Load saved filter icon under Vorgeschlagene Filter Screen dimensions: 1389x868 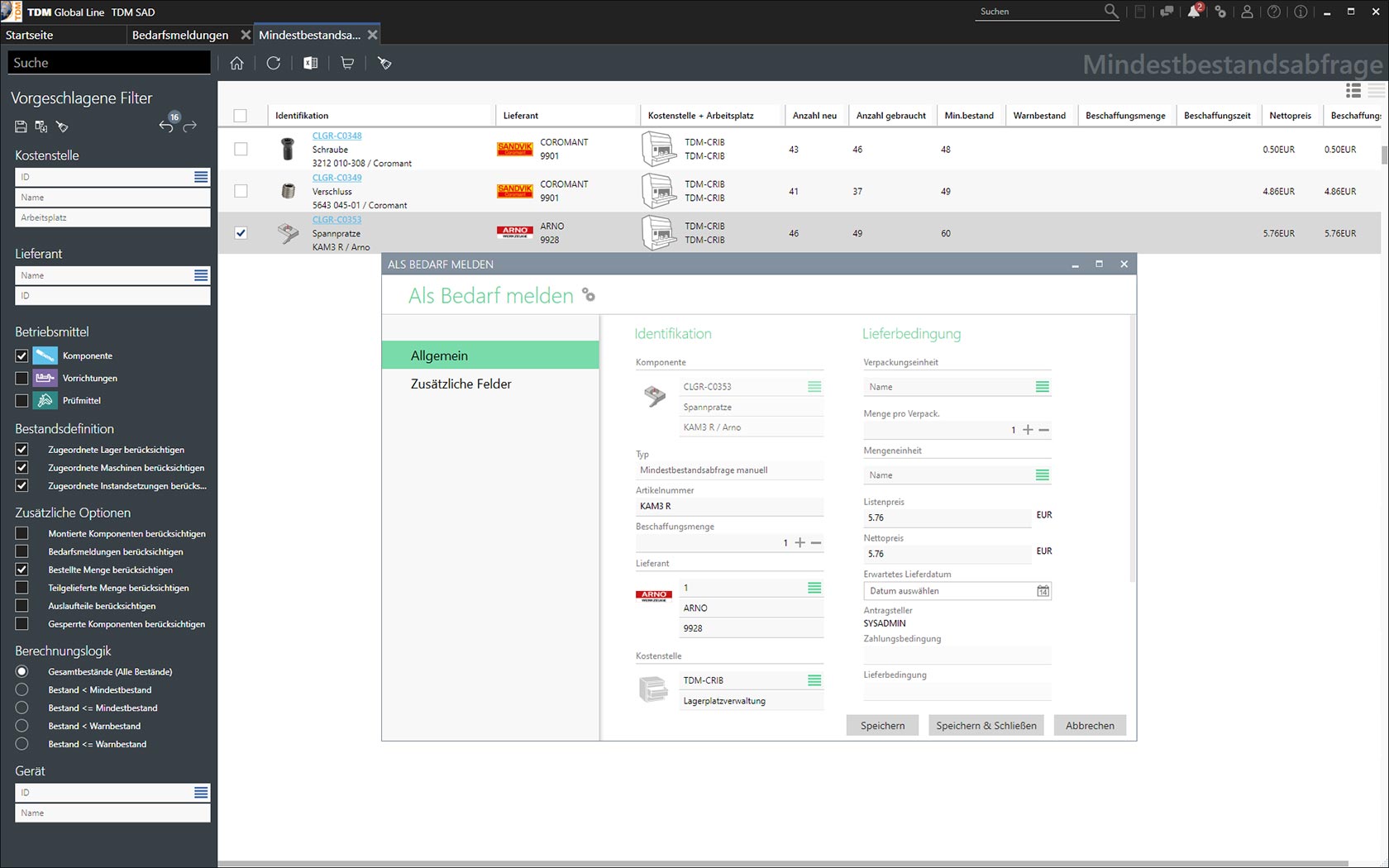click(x=41, y=126)
